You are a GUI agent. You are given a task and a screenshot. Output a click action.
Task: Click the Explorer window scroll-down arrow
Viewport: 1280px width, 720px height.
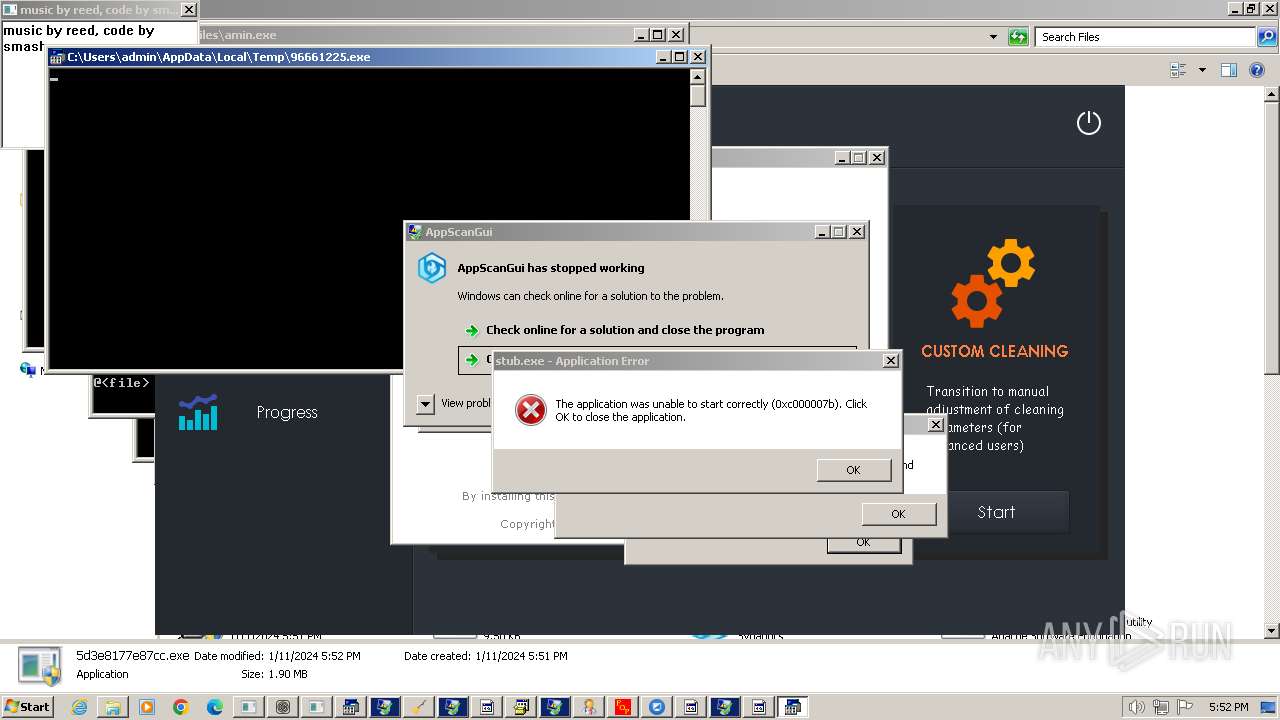[x=1272, y=631]
